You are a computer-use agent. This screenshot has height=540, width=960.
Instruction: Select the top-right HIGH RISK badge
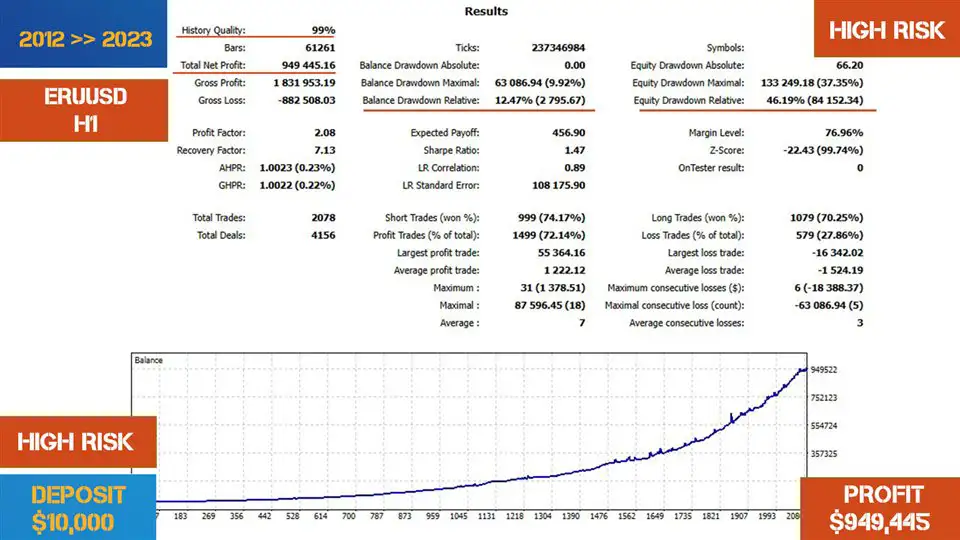[x=886, y=31]
